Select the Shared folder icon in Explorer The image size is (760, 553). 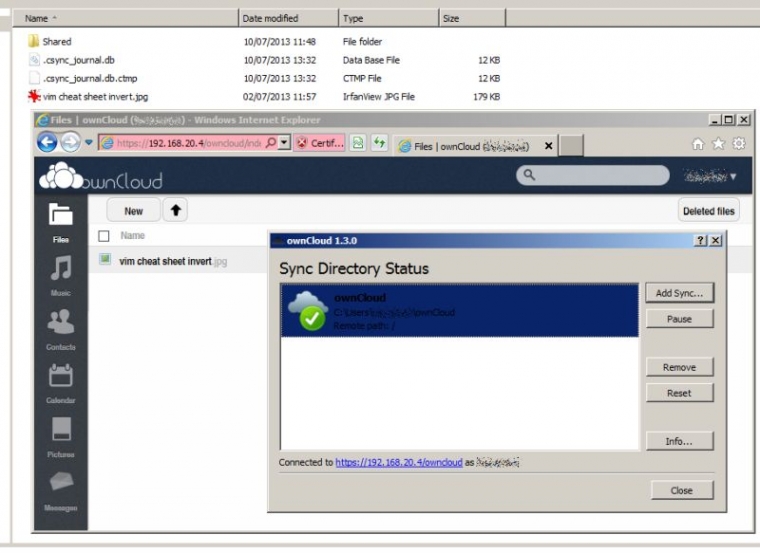coord(33,41)
